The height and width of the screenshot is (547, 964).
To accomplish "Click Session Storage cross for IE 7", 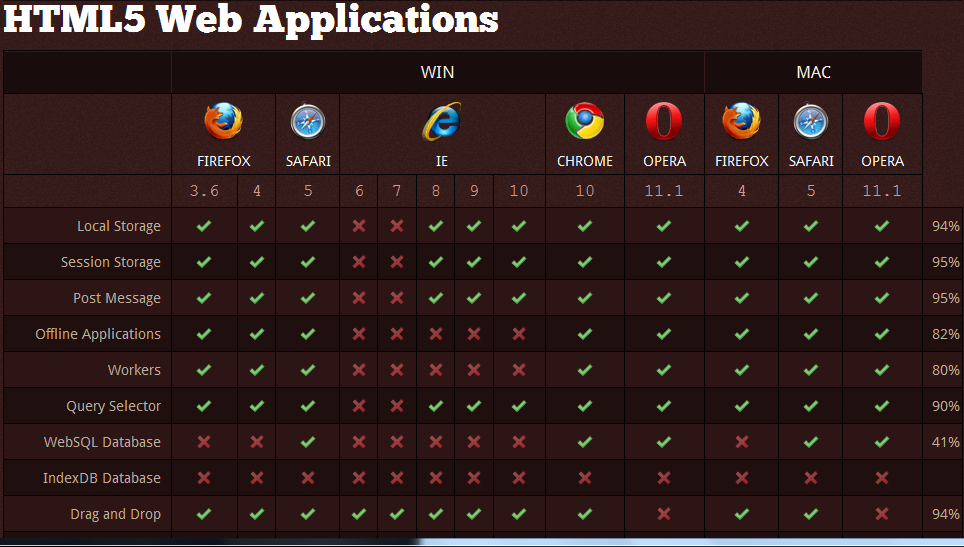I will click(397, 262).
